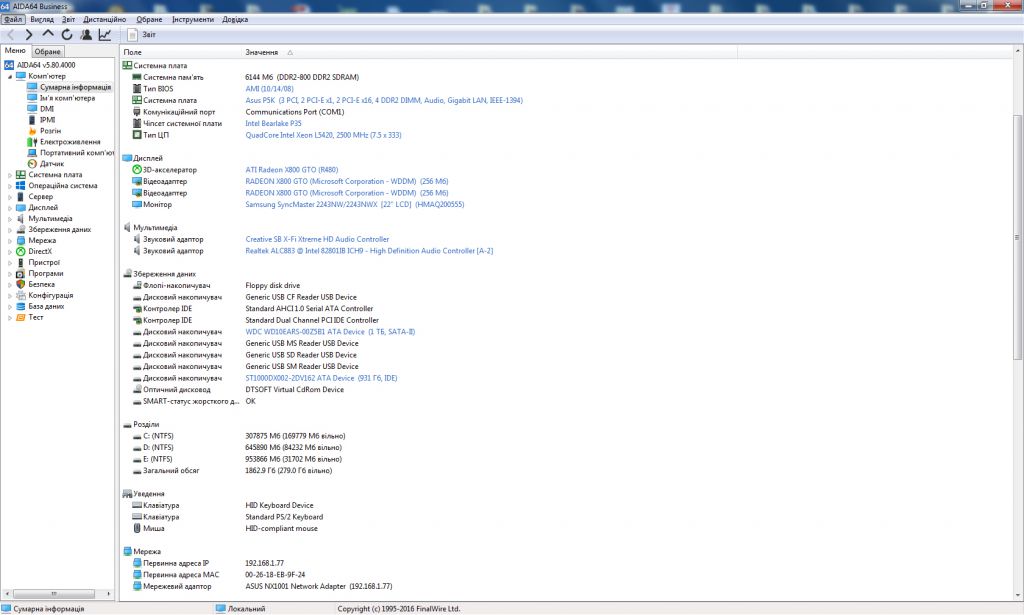1024x615 pixels.
Task: Click the Сервер icon in tree
Action: [x=20, y=197]
